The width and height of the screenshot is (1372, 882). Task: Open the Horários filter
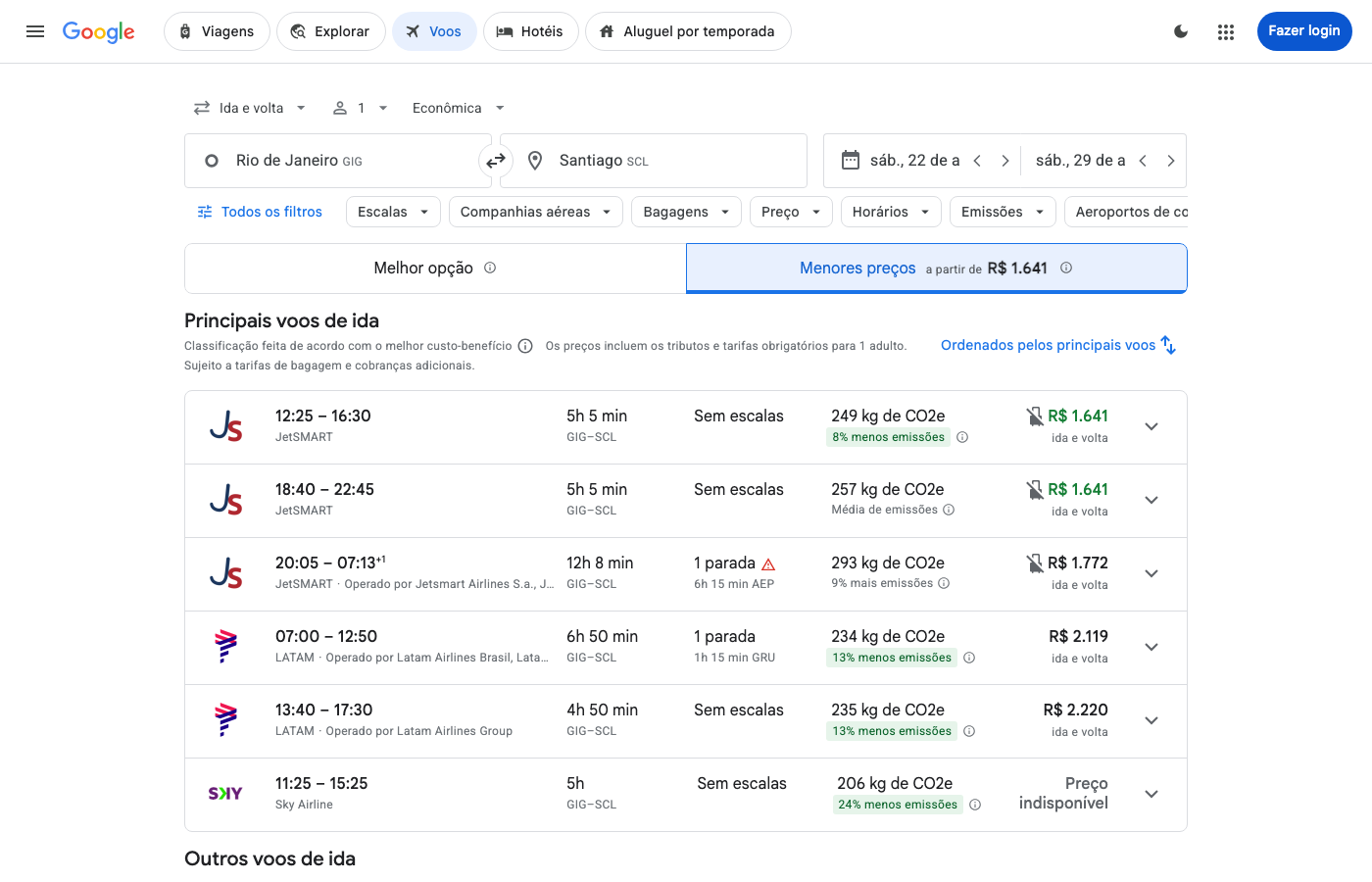(x=891, y=212)
